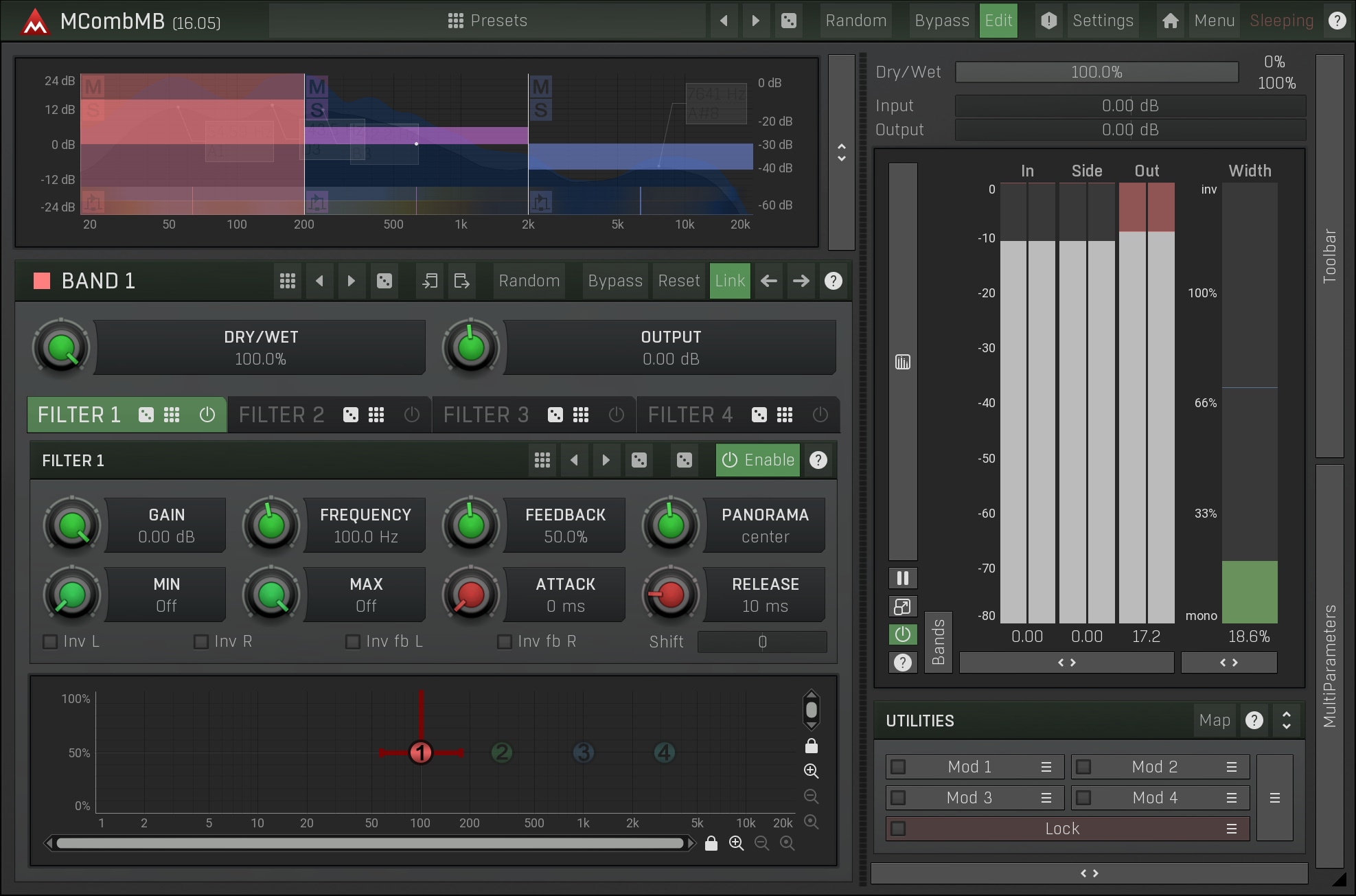Load next global preset arrow

pos(756,21)
